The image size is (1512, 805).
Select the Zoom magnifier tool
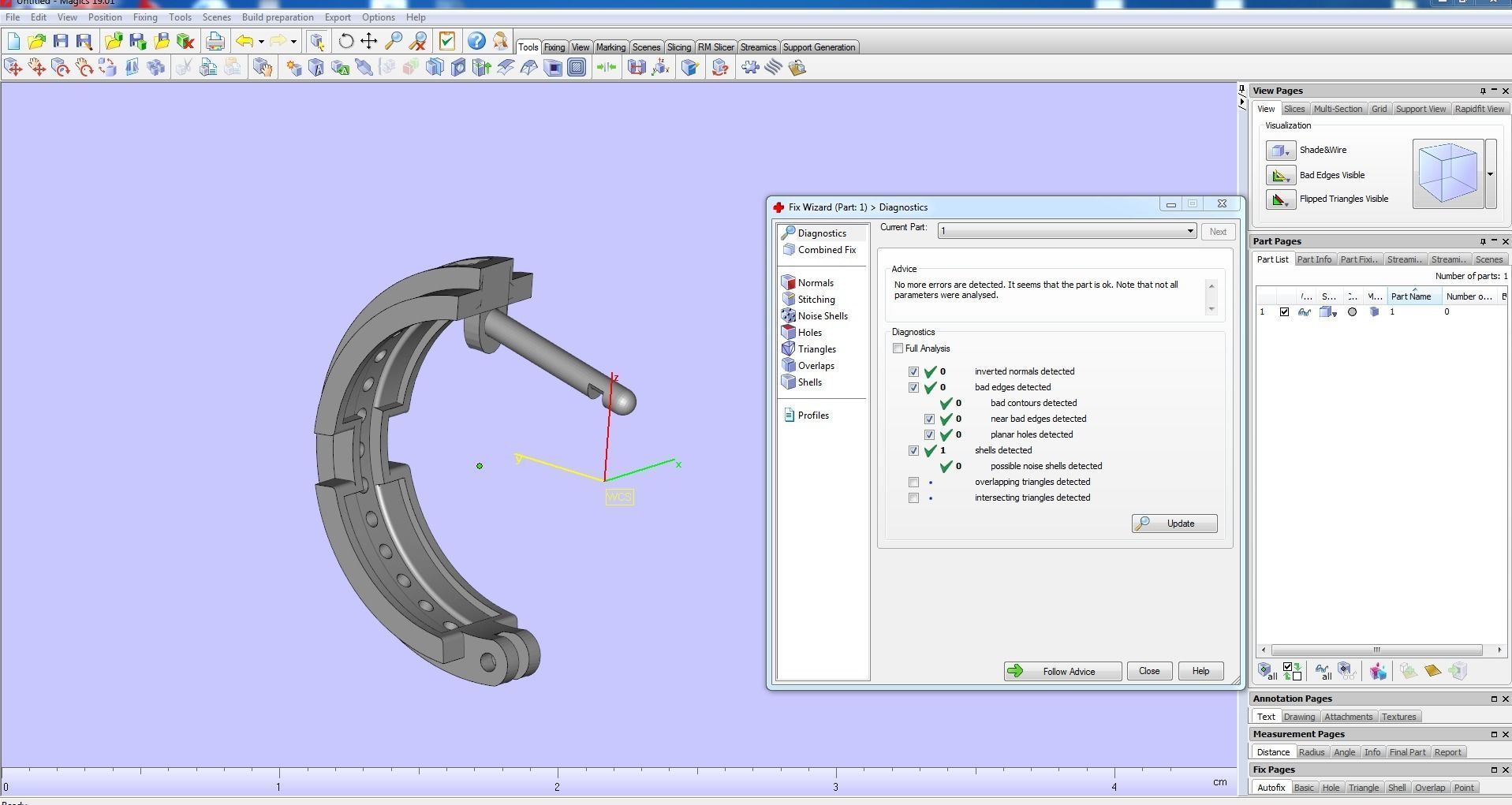pyautogui.click(x=394, y=41)
